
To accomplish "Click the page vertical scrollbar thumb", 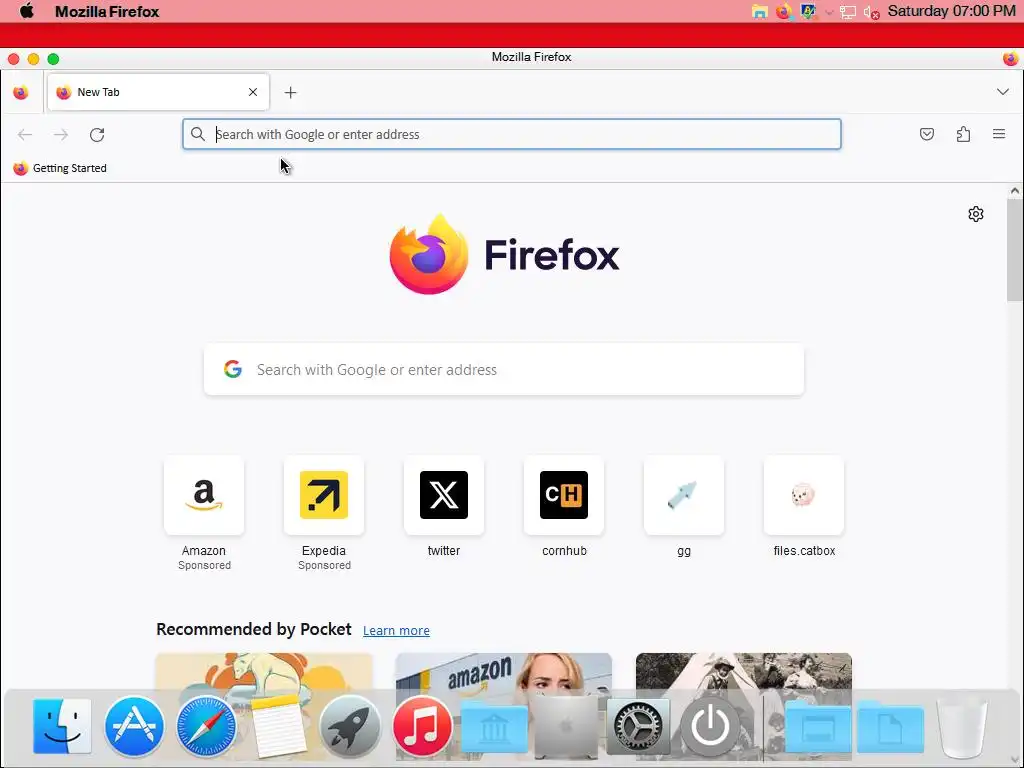I will 1014,249.
